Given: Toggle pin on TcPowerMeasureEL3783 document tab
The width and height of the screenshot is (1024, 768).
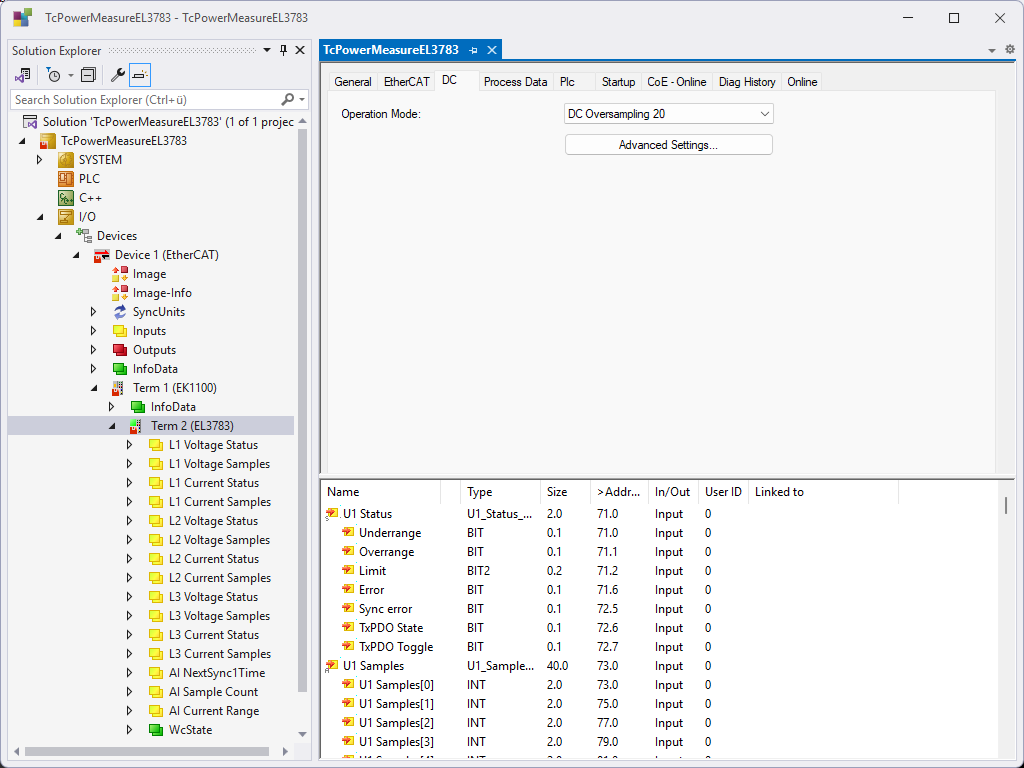Looking at the screenshot, I should tap(473, 50).
